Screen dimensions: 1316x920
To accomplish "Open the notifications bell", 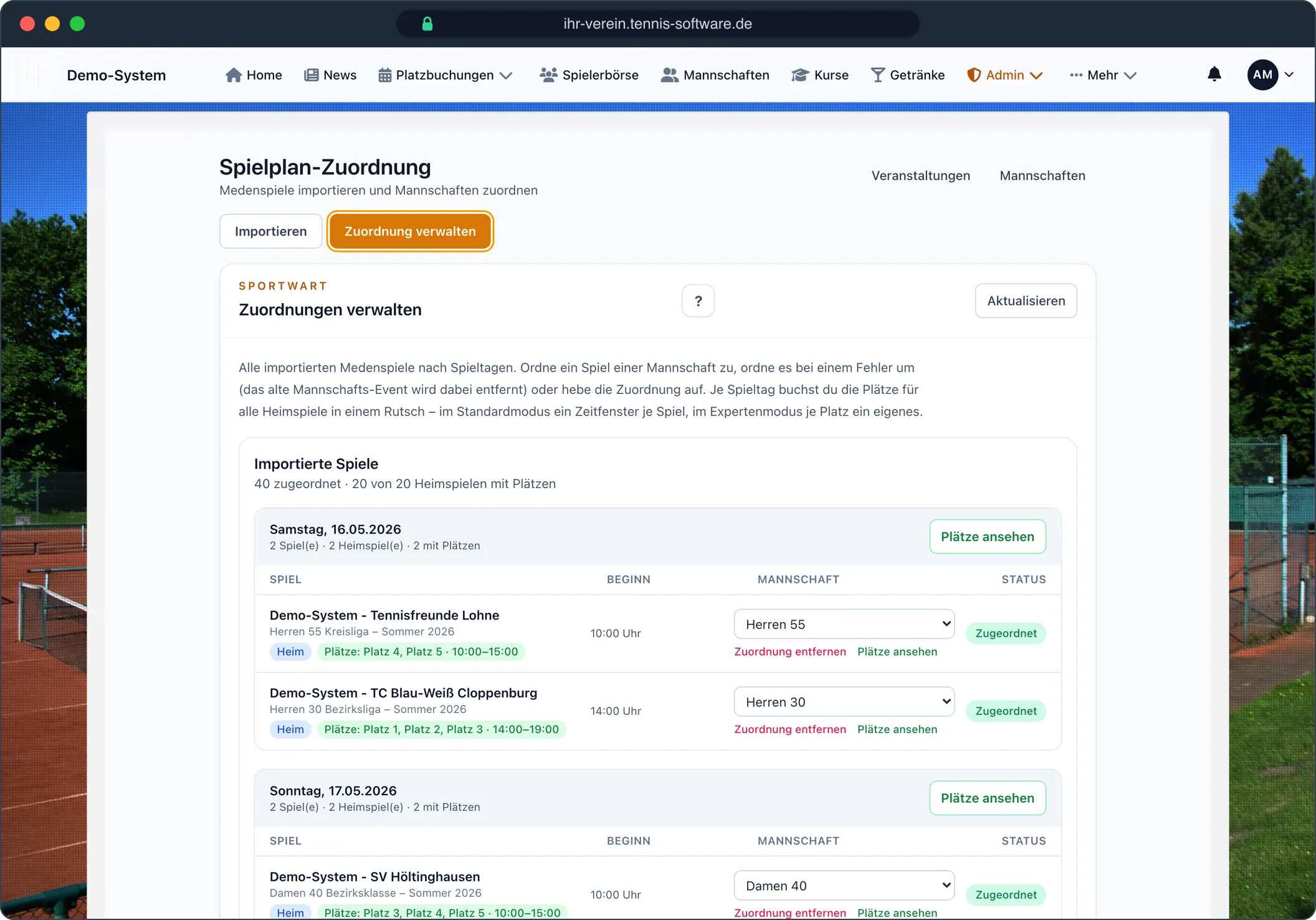I will click(x=1214, y=74).
